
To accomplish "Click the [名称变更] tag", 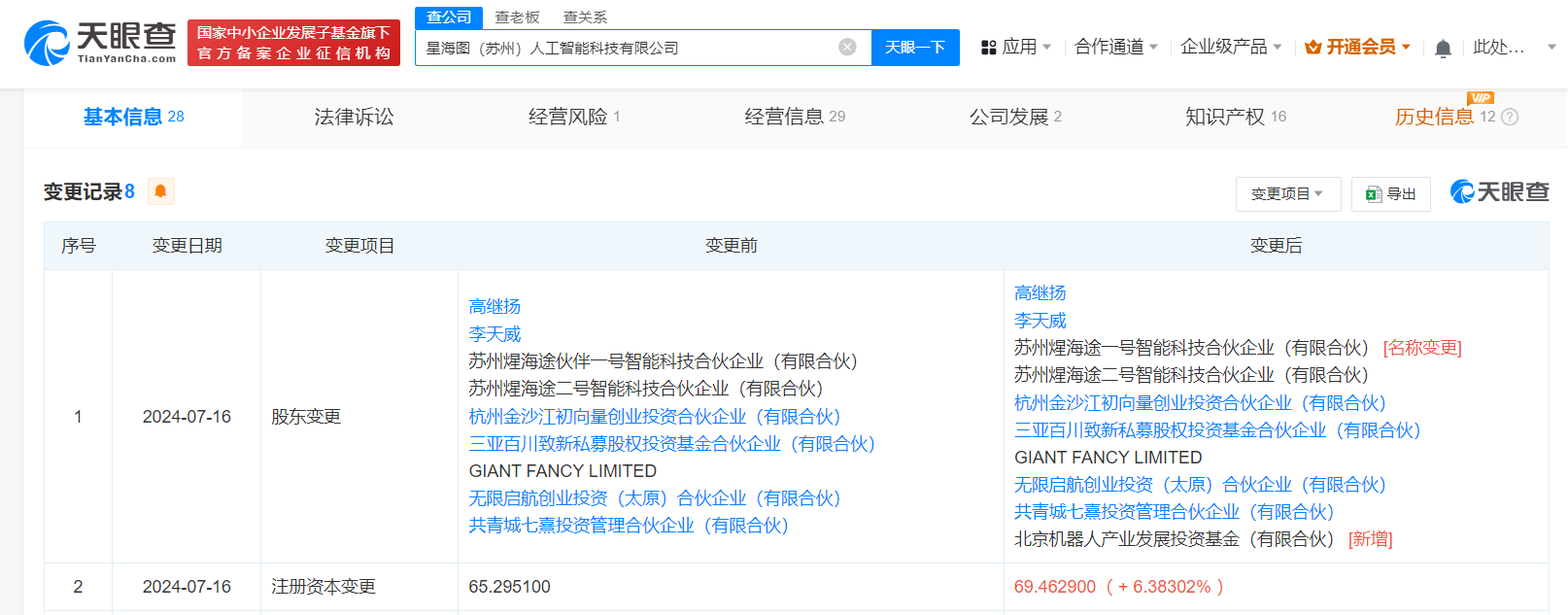I will [x=1422, y=348].
